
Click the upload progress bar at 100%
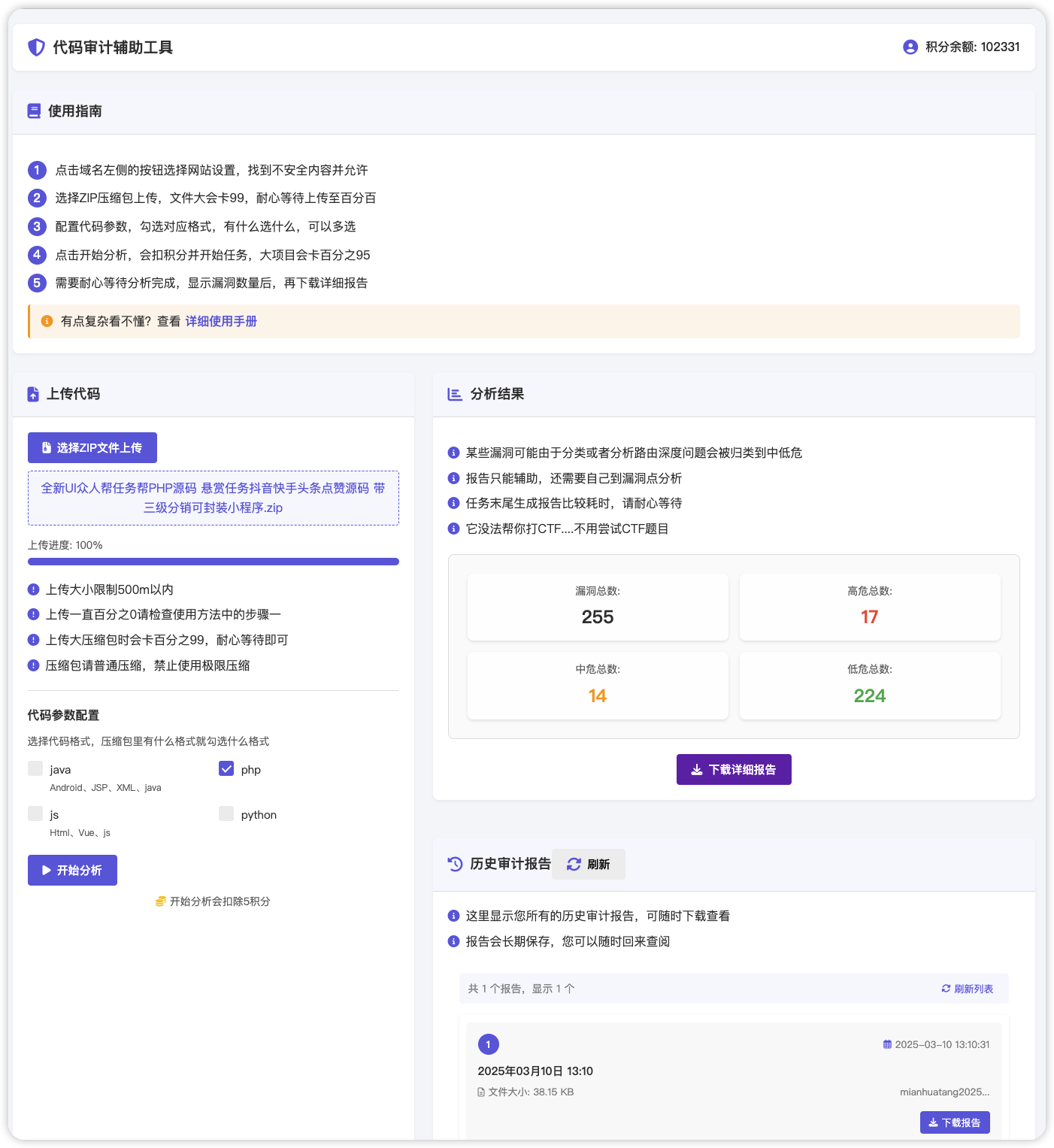[x=213, y=561]
